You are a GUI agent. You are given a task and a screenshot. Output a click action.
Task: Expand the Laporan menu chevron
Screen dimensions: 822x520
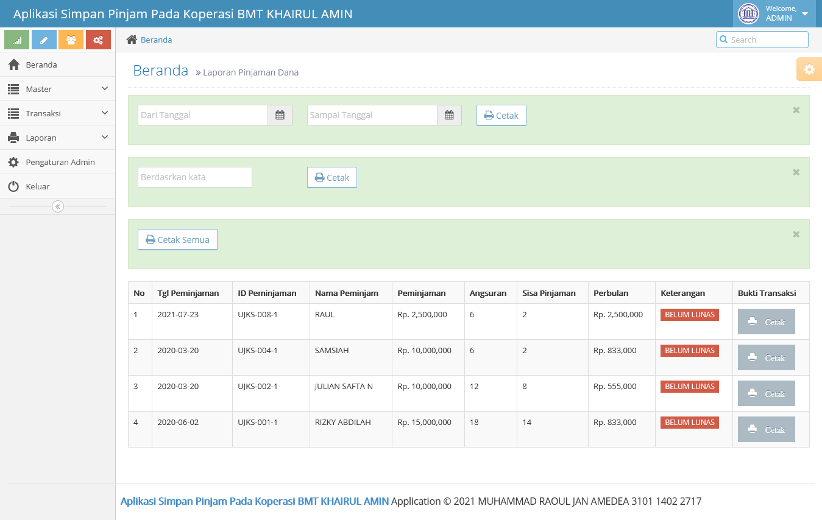[x=105, y=137]
